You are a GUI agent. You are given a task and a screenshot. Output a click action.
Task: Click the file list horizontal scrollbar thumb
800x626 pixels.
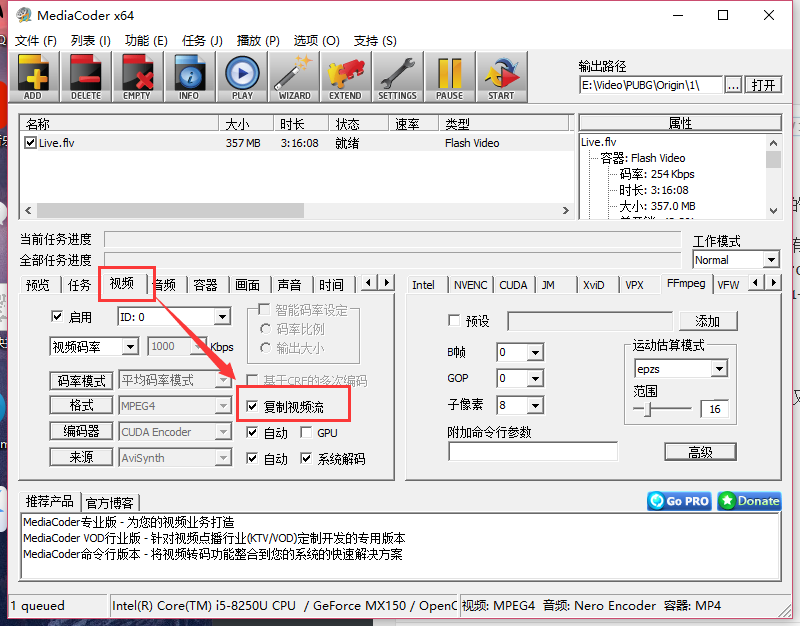pos(170,210)
